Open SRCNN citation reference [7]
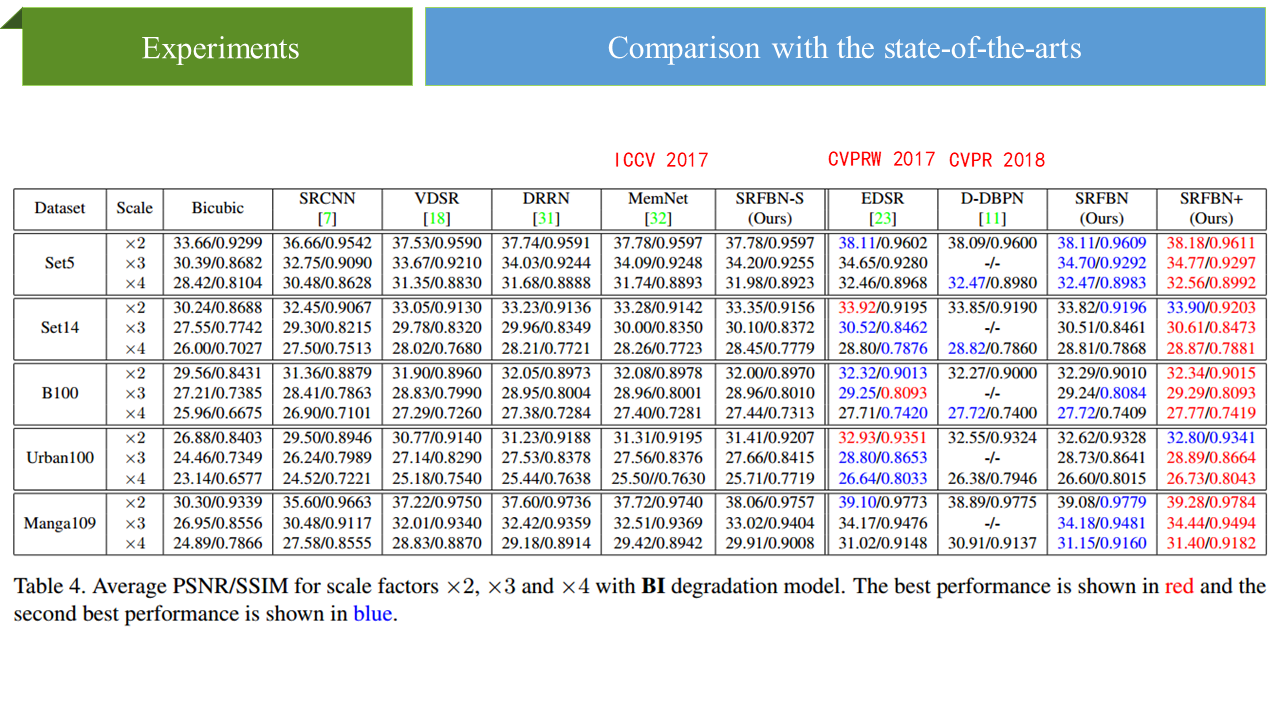This screenshot has height=720, width=1280. (x=327, y=218)
